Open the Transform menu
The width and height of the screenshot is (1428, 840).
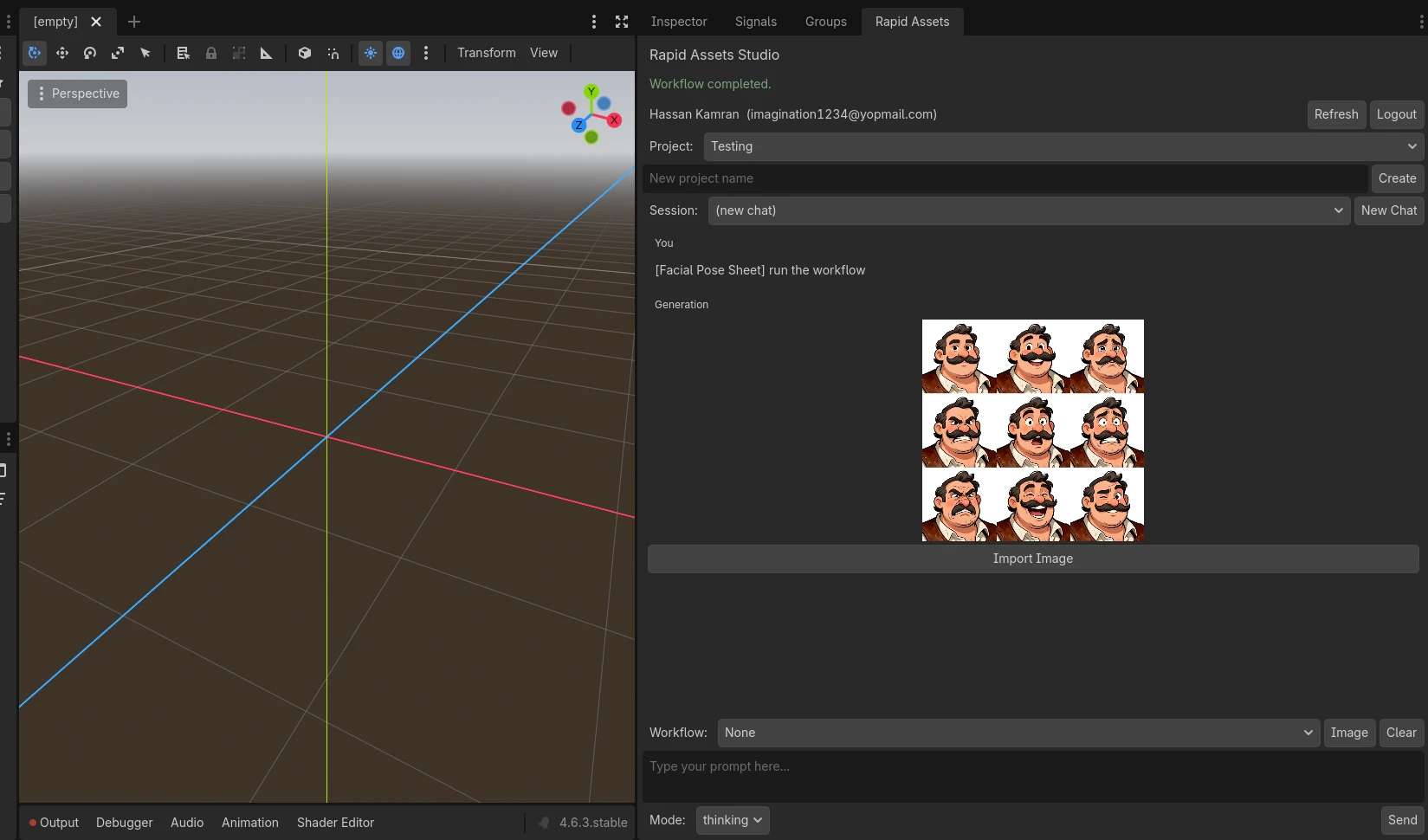tap(487, 53)
